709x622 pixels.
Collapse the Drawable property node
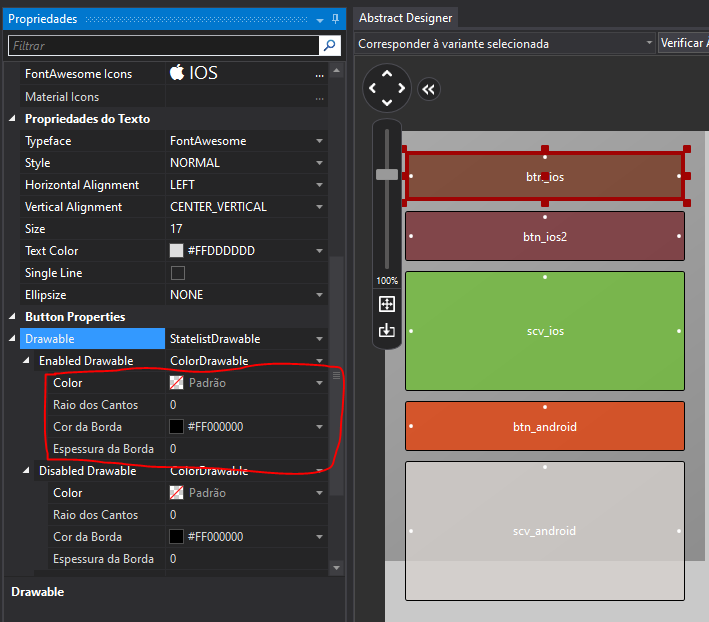[12, 339]
